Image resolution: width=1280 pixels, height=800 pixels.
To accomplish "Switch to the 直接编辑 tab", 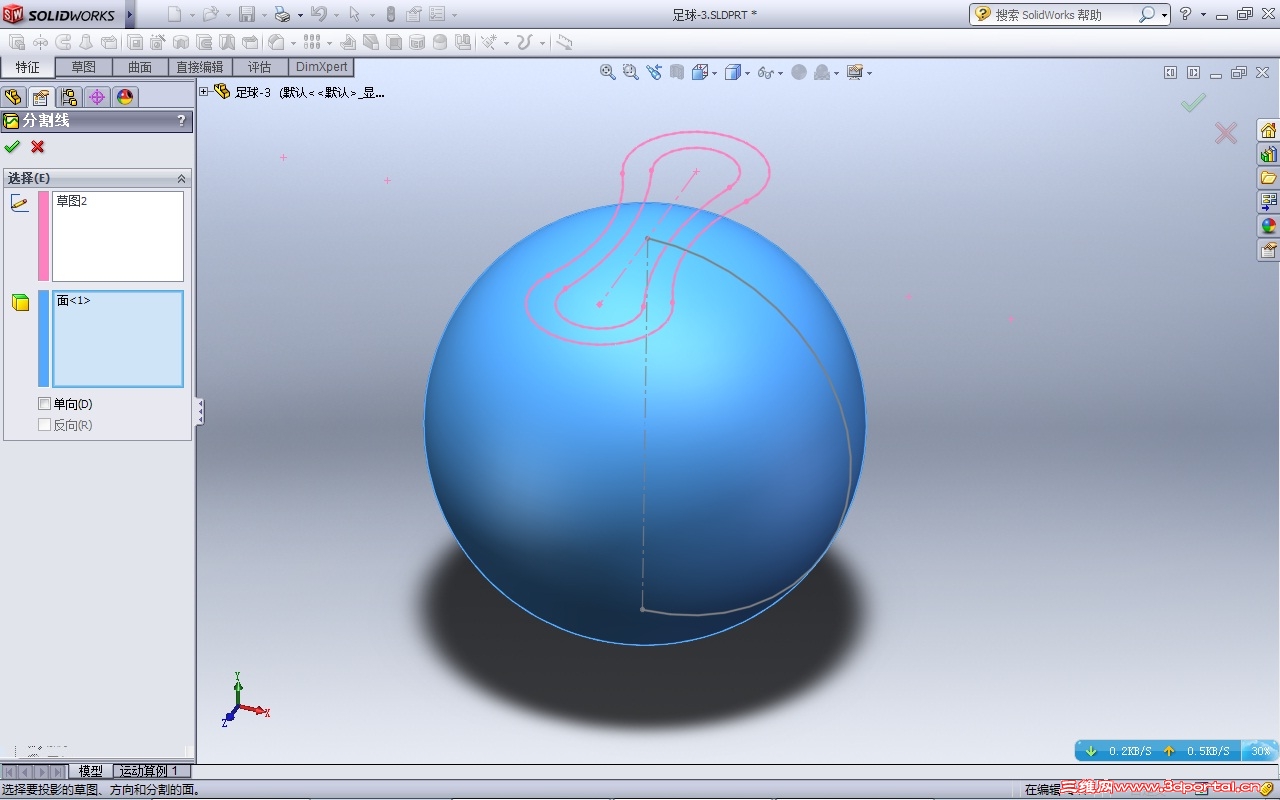I will point(200,67).
